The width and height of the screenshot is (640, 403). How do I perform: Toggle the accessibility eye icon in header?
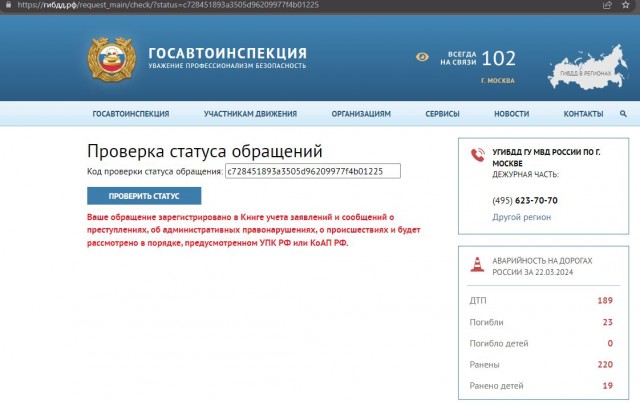[422, 57]
